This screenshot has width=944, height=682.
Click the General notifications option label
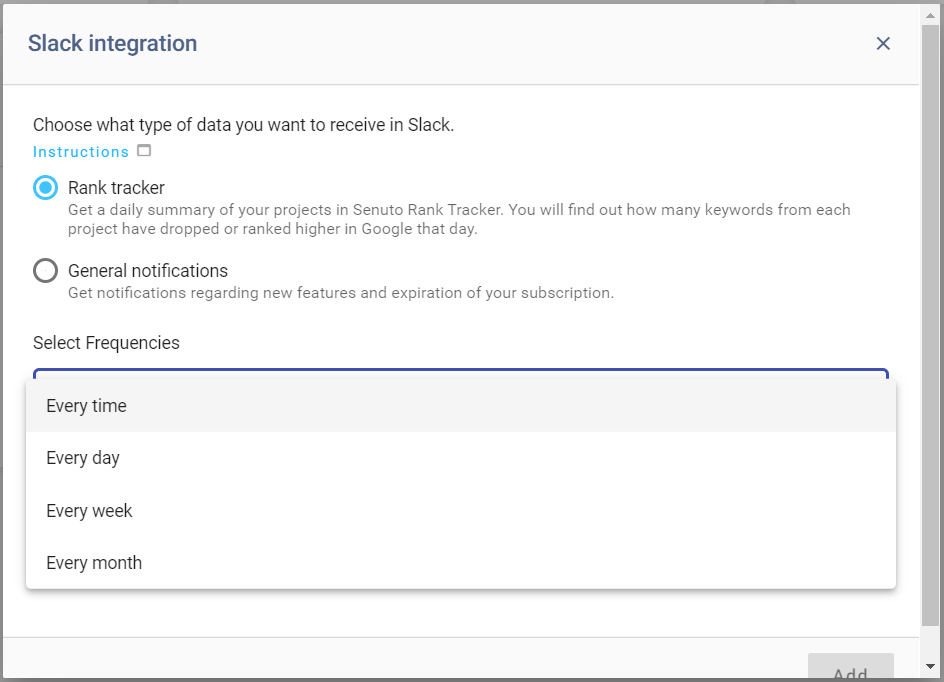click(x=148, y=271)
